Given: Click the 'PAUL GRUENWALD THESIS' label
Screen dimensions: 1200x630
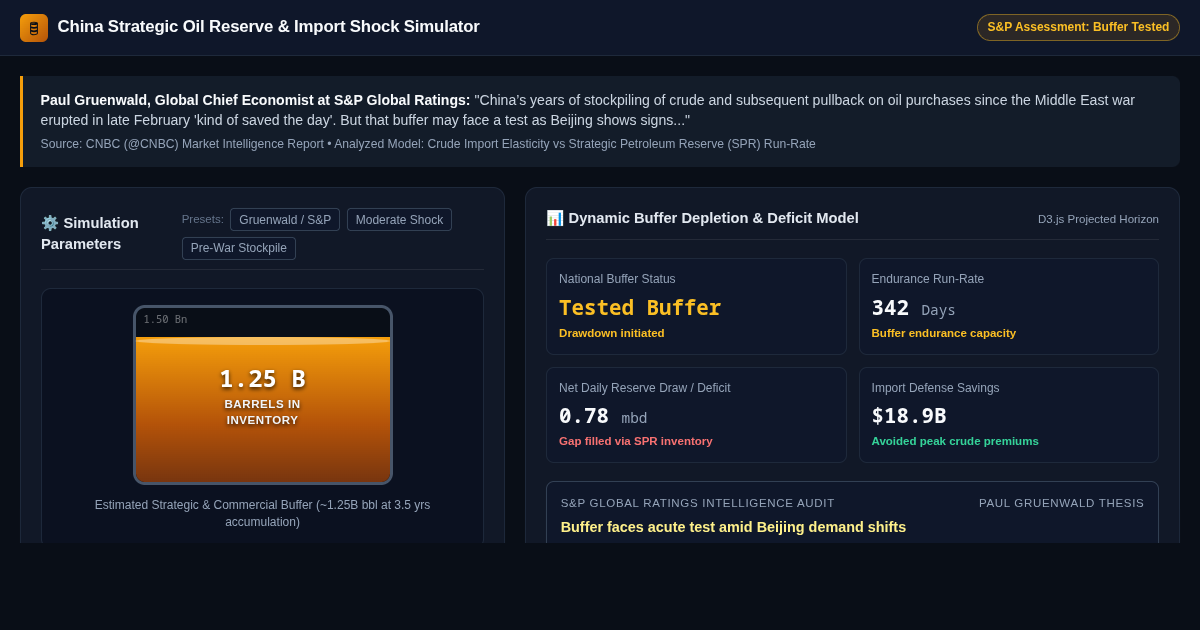Looking at the screenshot, I should point(1061,503).
